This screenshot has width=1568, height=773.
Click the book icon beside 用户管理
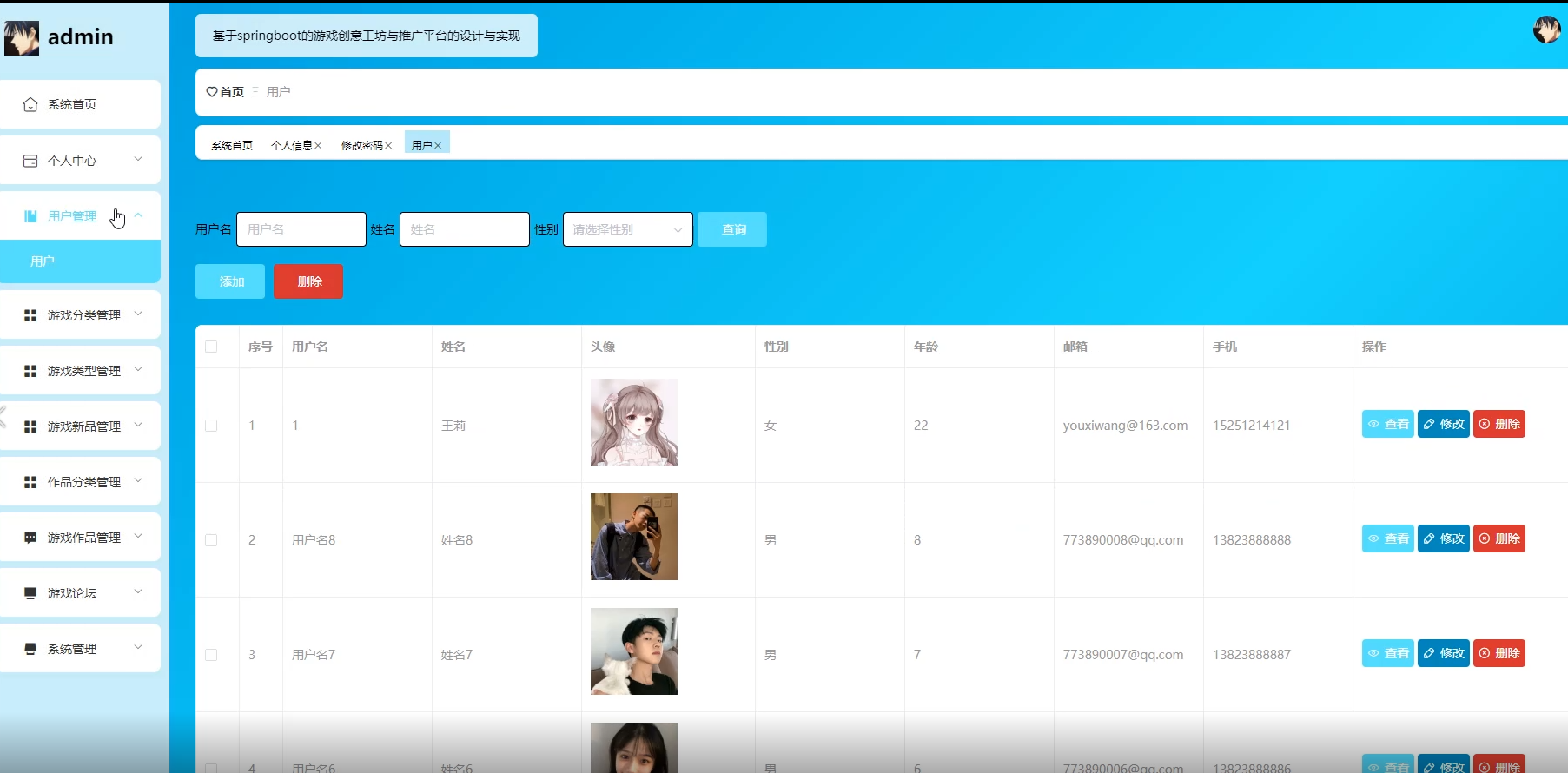(30, 216)
